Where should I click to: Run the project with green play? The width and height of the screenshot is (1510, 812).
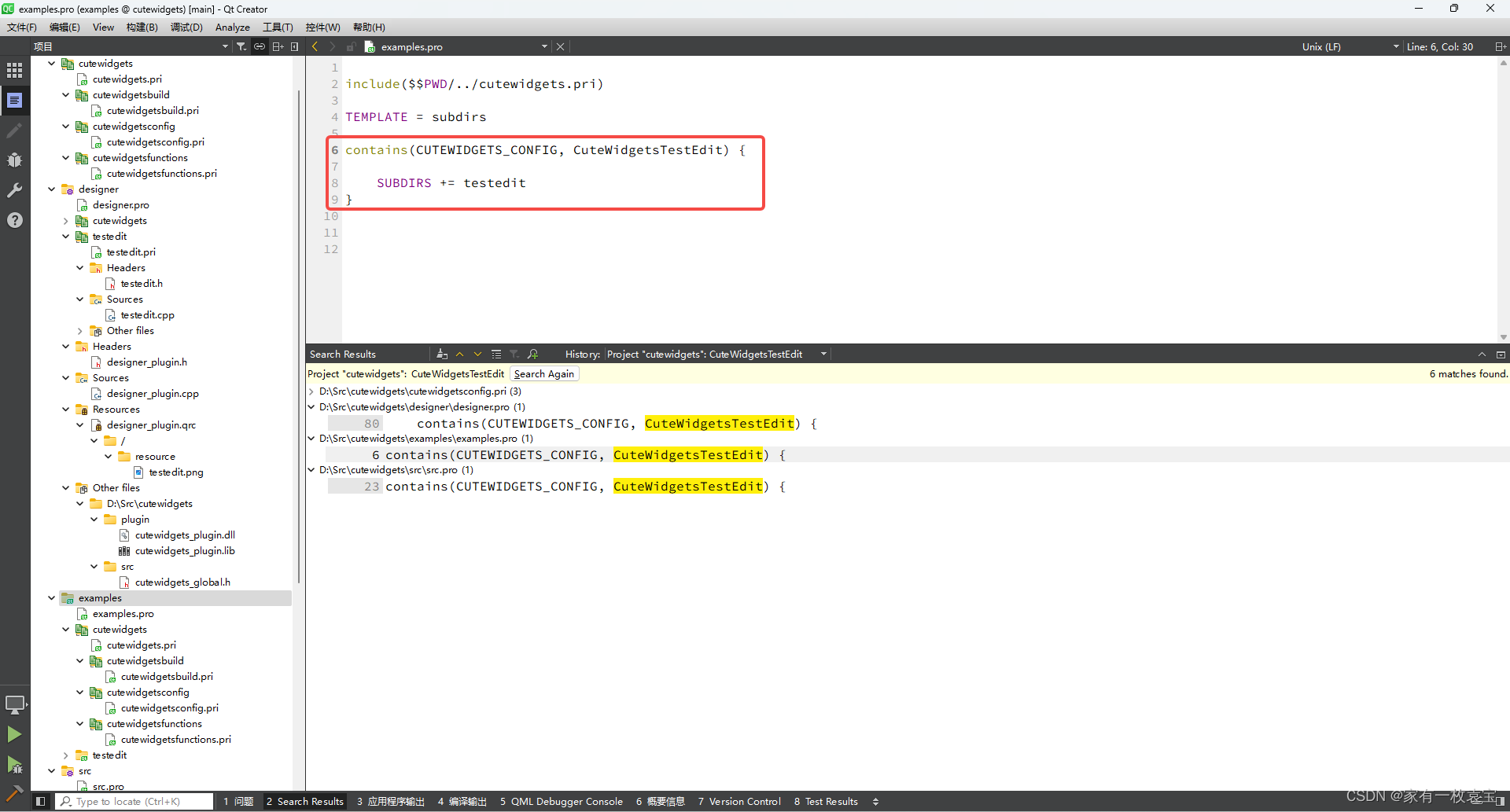(x=14, y=734)
